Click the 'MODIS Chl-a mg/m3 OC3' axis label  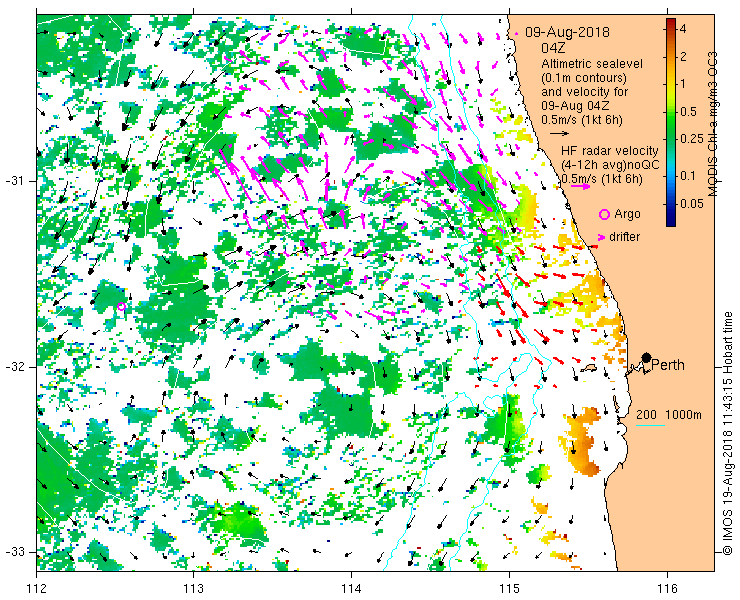(713, 124)
